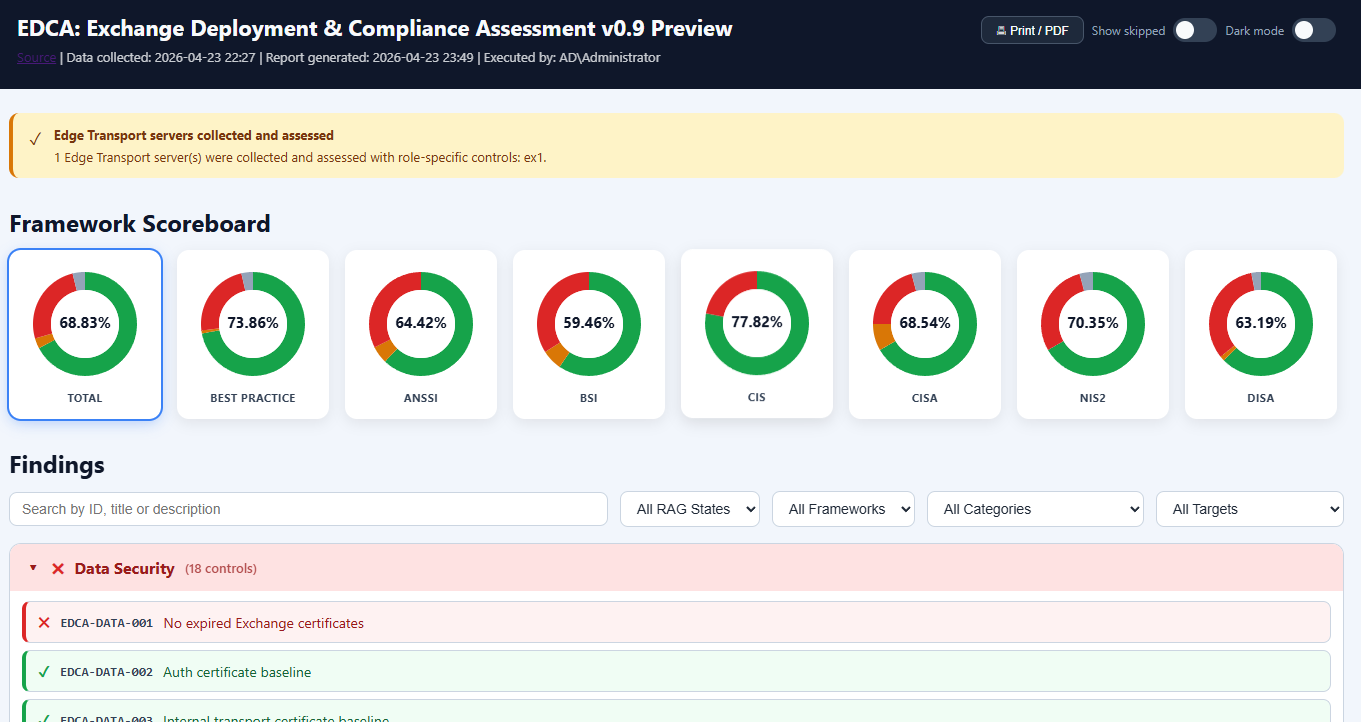Enable the Show skipped toggle
The width and height of the screenshot is (1361, 722).
(x=1194, y=31)
